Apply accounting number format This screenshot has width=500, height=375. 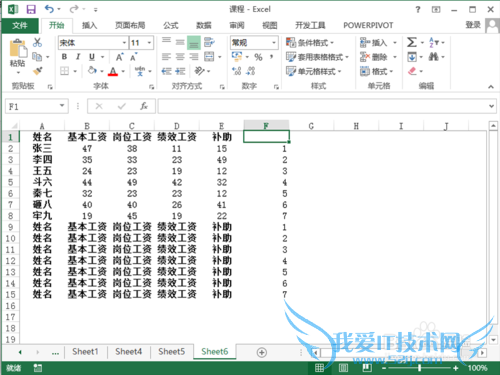click(237, 56)
